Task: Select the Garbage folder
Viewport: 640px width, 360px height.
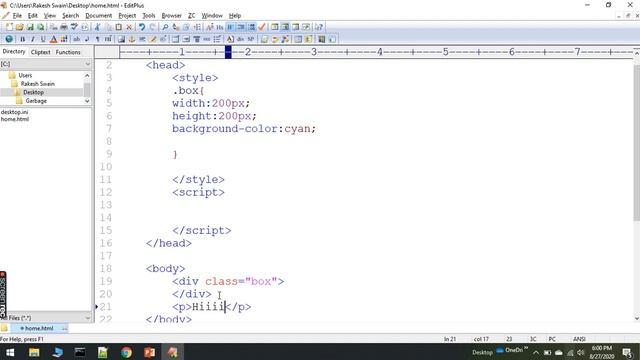Action: pos(36,101)
